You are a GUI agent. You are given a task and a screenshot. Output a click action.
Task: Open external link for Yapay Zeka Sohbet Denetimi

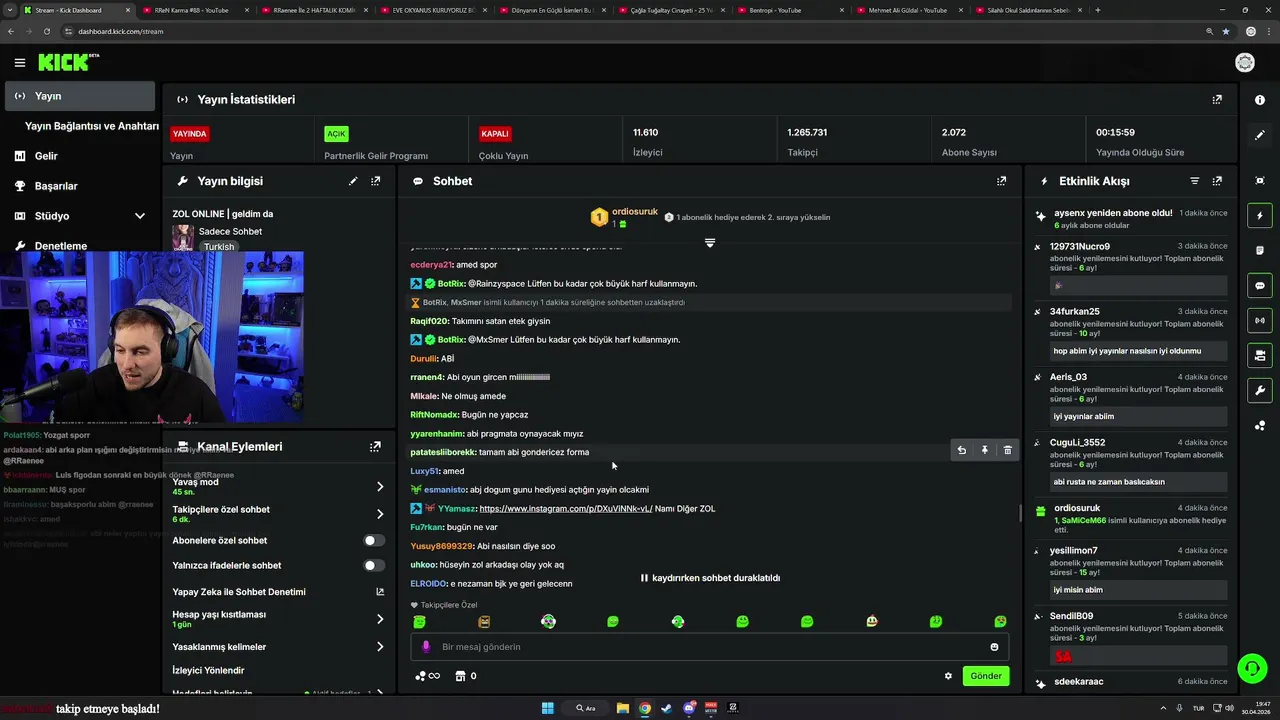(x=380, y=592)
